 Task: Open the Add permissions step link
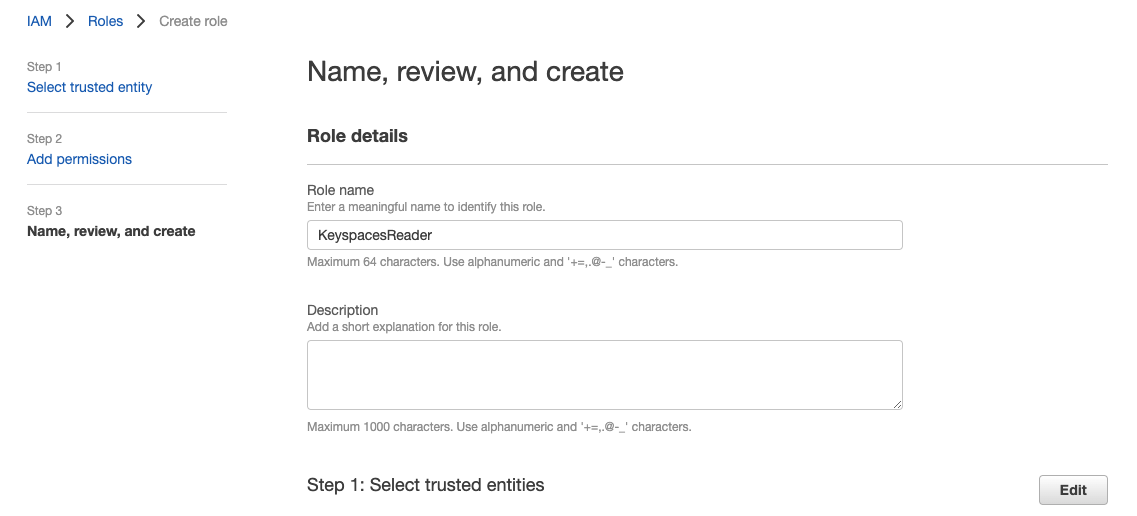coord(79,159)
